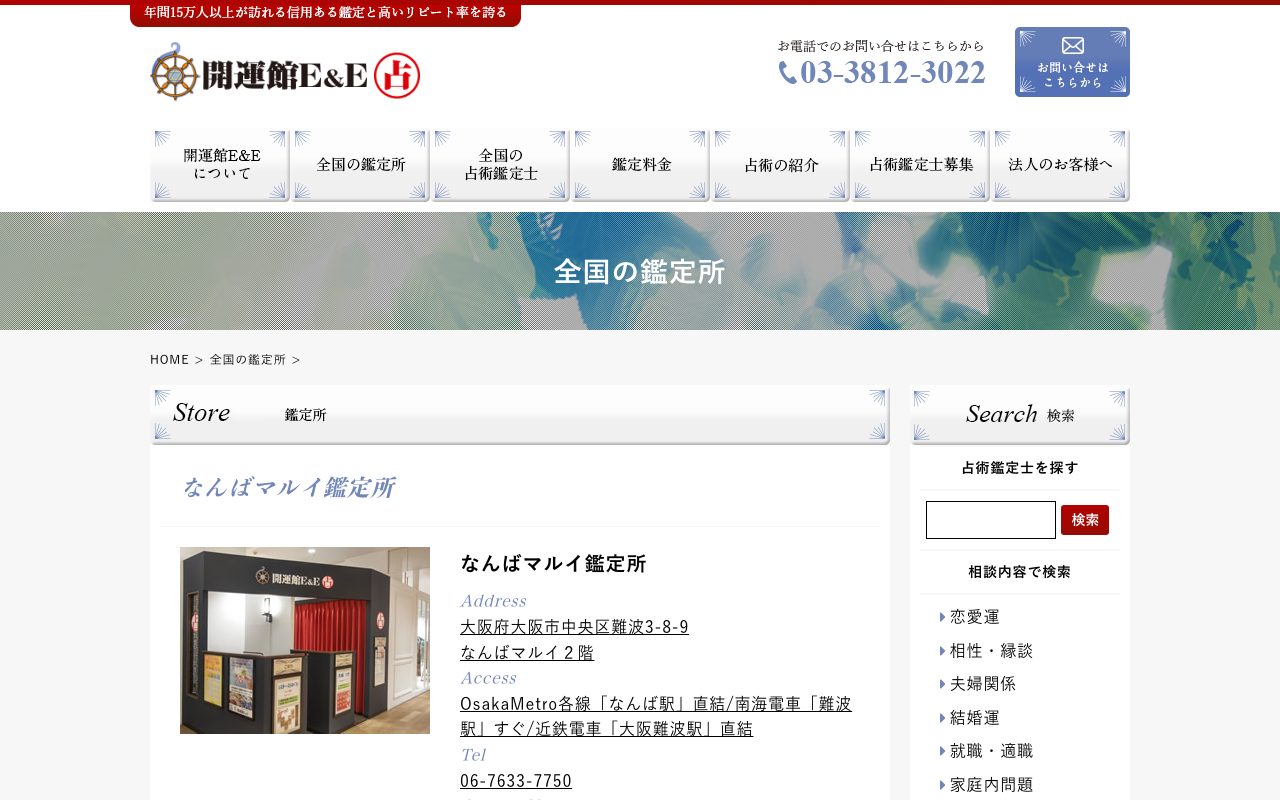The image size is (1280, 800).
Task: Click the store phone number 06-7633-7750
Action: tap(516, 781)
